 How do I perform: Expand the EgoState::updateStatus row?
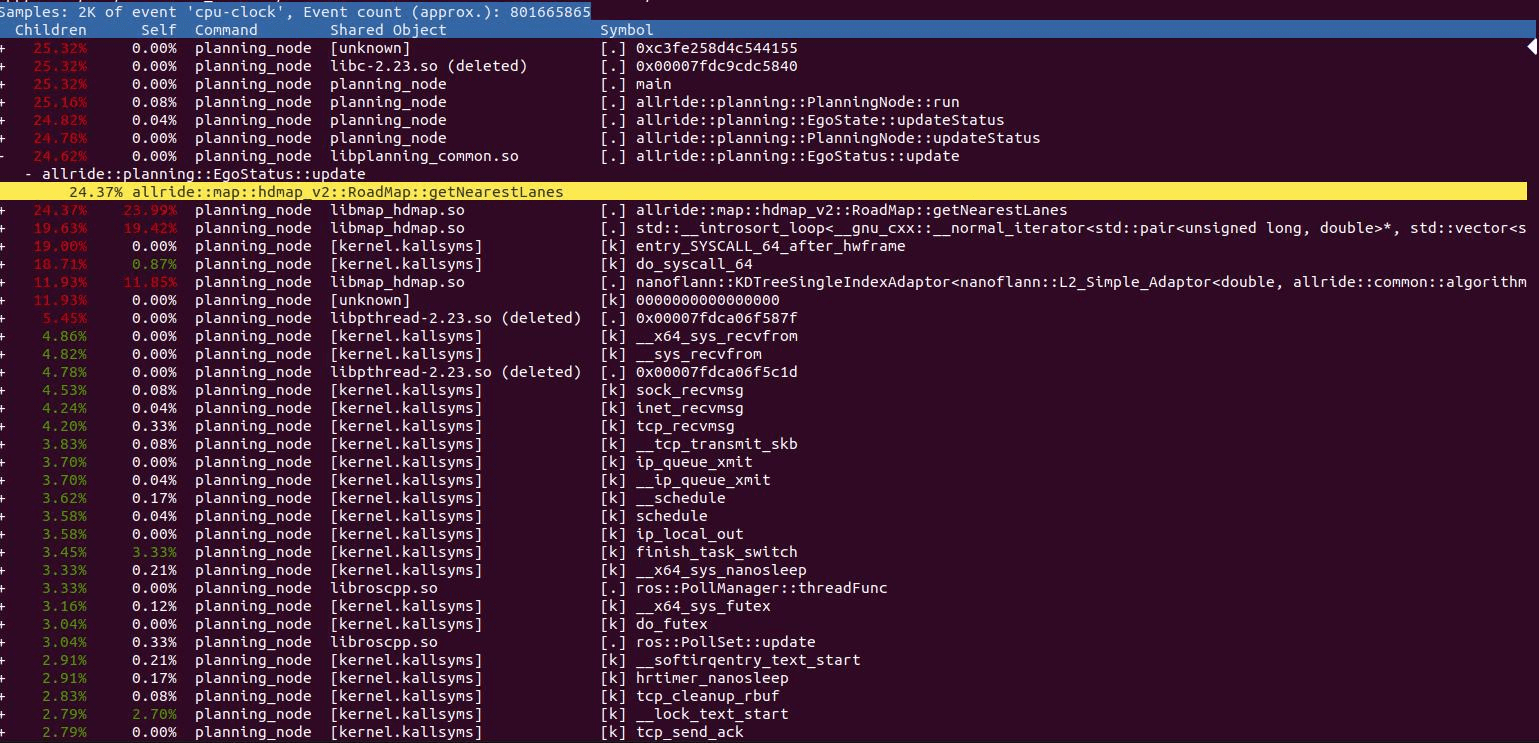pos(3,120)
